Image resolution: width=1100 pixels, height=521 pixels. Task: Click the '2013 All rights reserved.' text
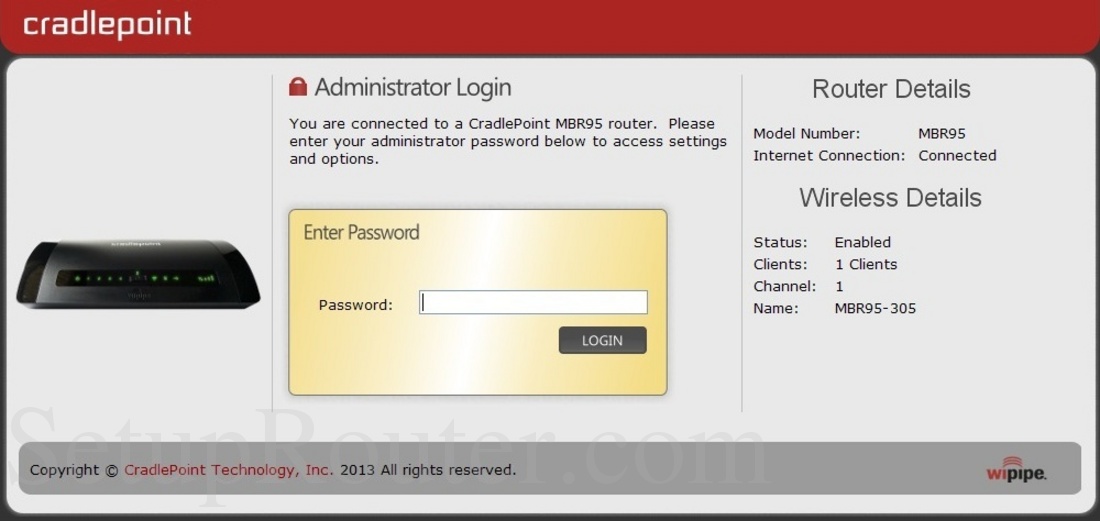pos(428,470)
